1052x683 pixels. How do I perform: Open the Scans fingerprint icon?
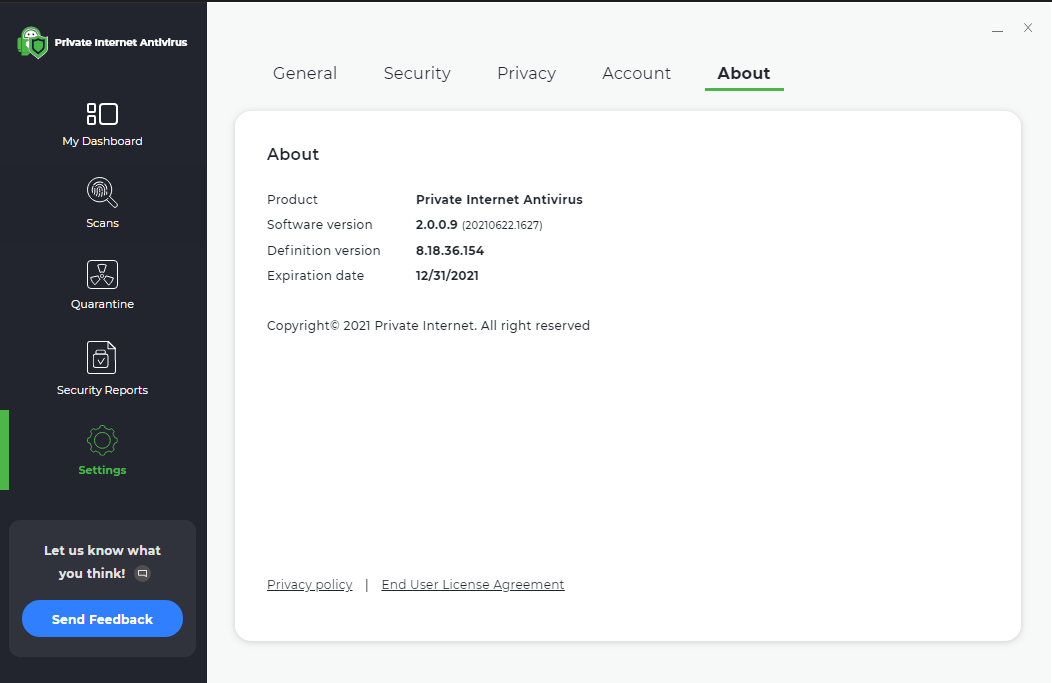(x=102, y=192)
